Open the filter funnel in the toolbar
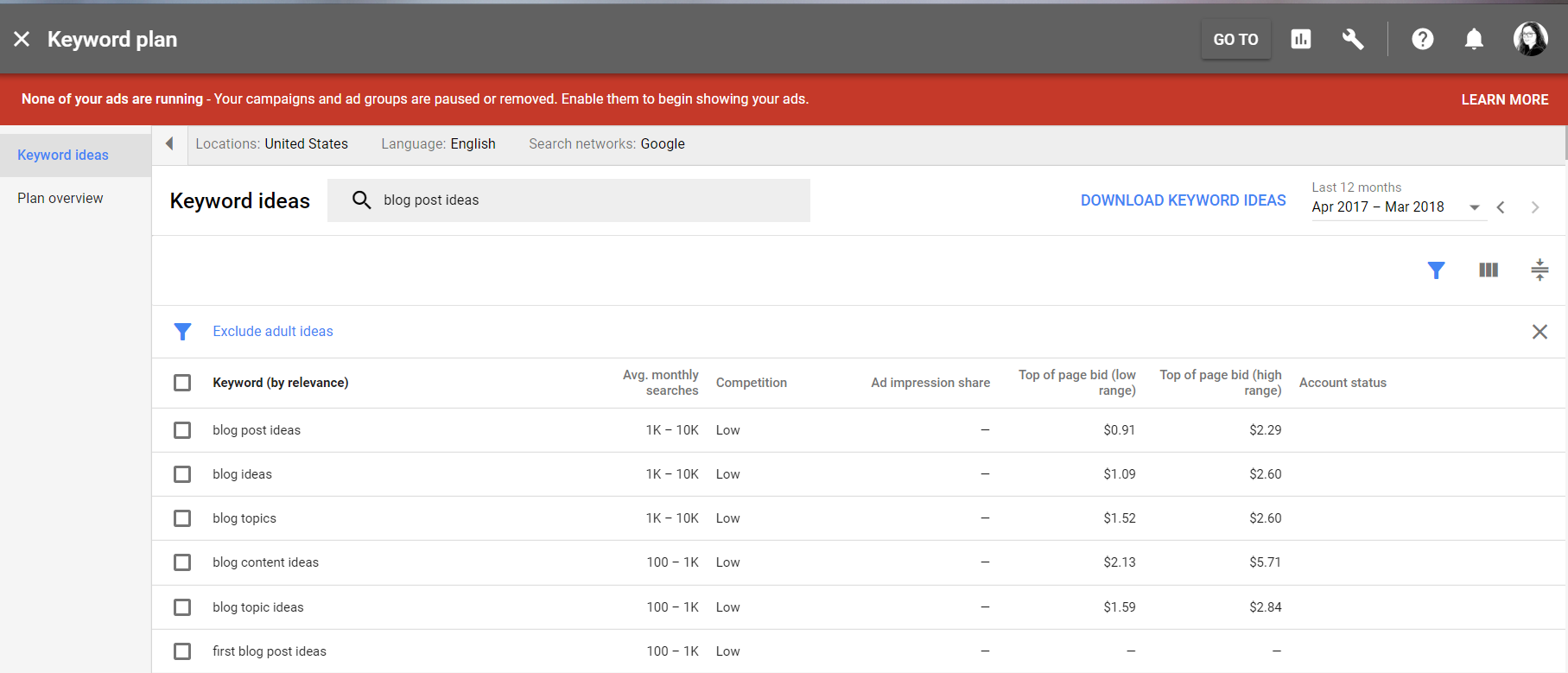 pos(1436,270)
